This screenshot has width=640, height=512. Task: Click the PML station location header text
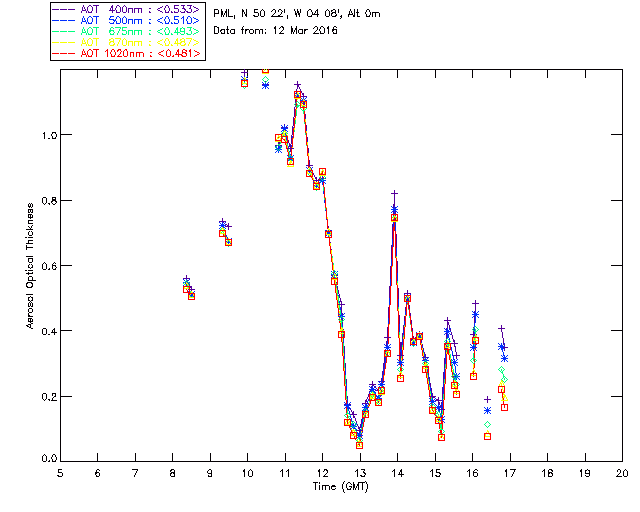(297, 14)
